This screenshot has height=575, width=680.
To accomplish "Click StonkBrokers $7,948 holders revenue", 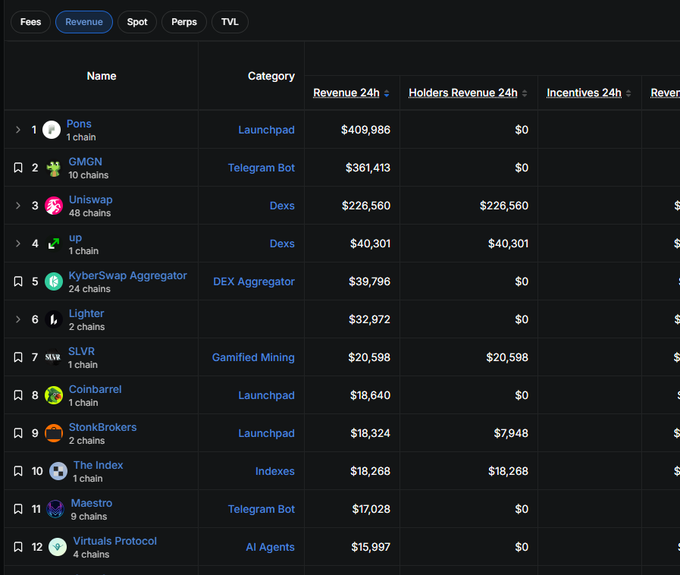I will (511, 433).
